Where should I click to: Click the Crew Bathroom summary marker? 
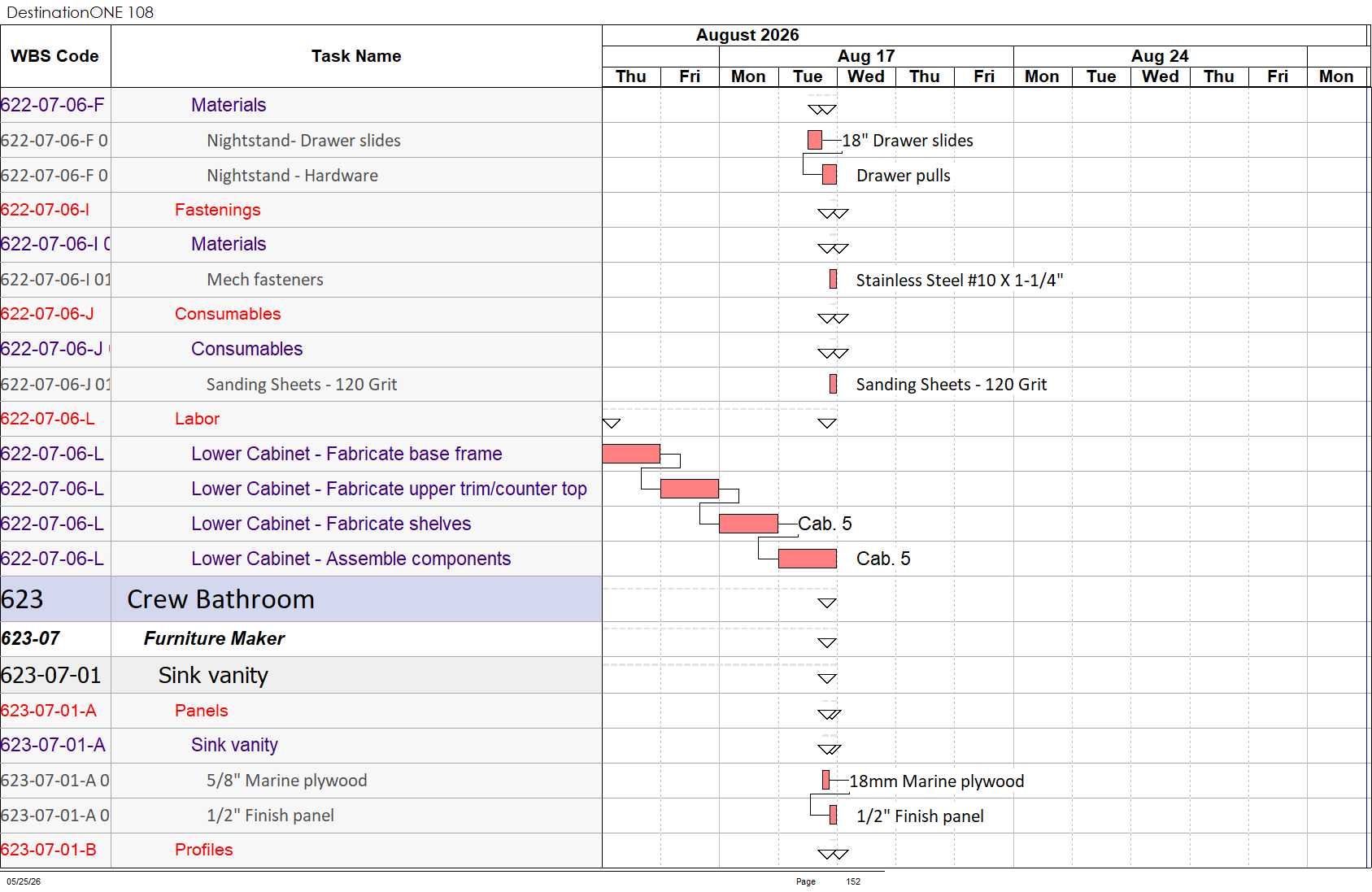(827, 603)
